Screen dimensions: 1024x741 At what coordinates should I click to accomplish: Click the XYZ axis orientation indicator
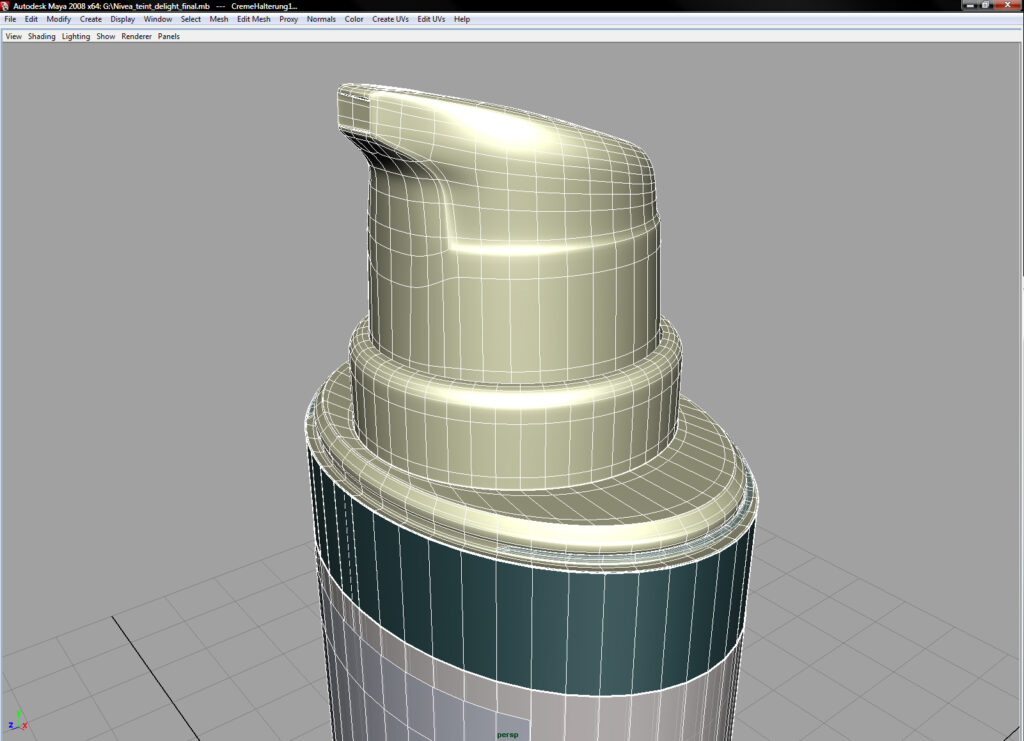17,721
